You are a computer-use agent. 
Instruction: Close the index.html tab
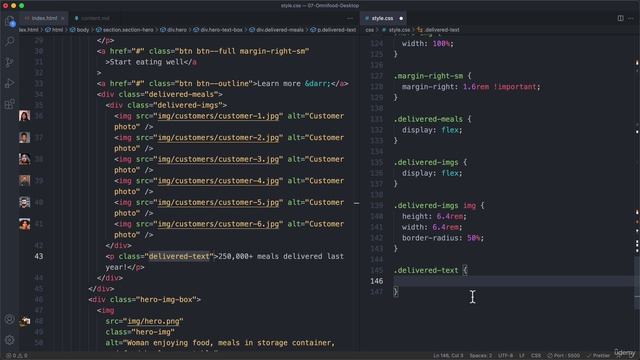(x=62, y=18)
